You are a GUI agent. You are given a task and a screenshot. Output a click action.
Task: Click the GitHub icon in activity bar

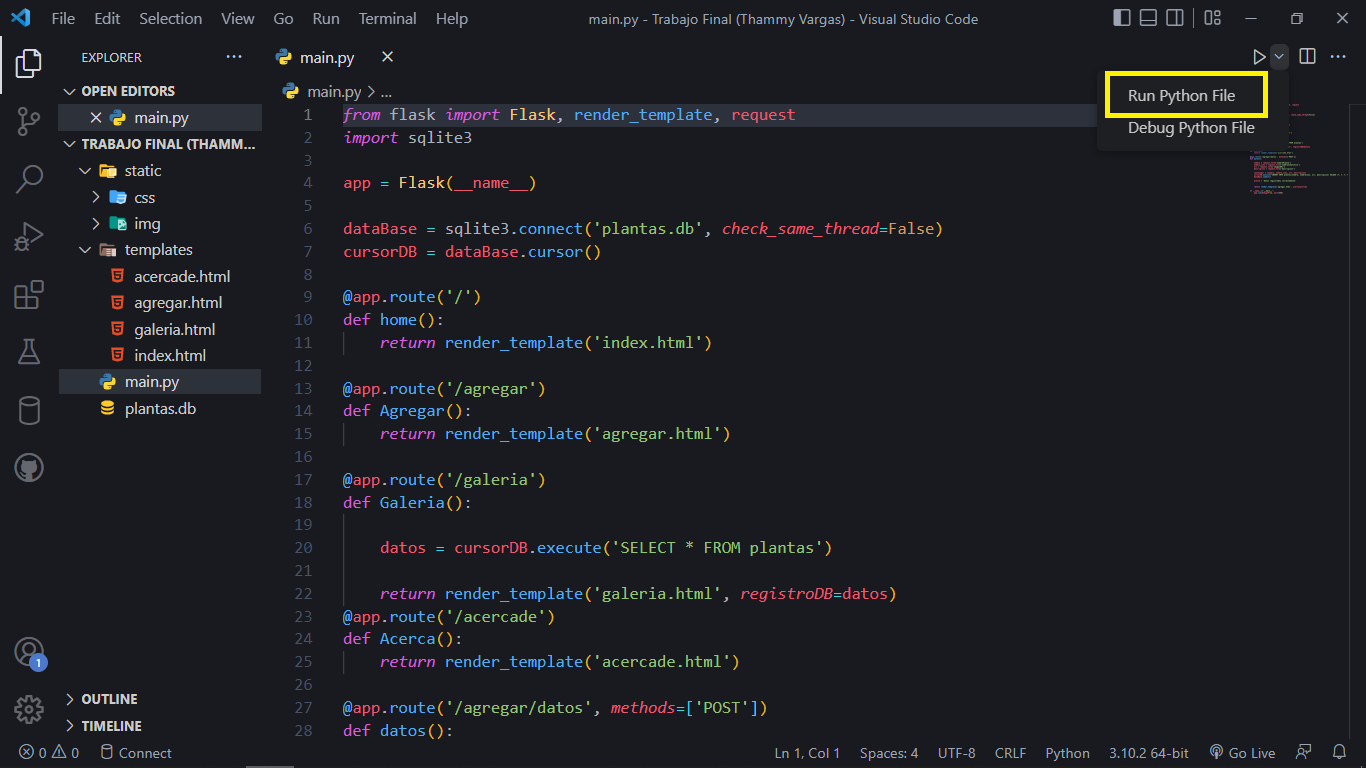[28, 467]
